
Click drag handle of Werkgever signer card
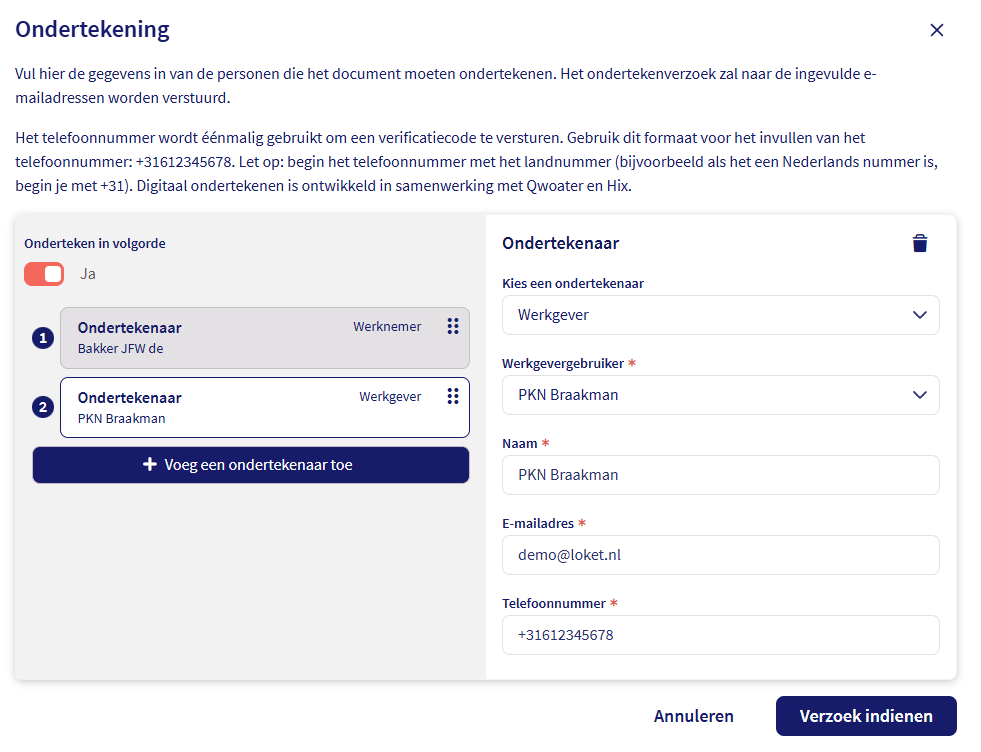pyautogui.click(x=453, y=396)
